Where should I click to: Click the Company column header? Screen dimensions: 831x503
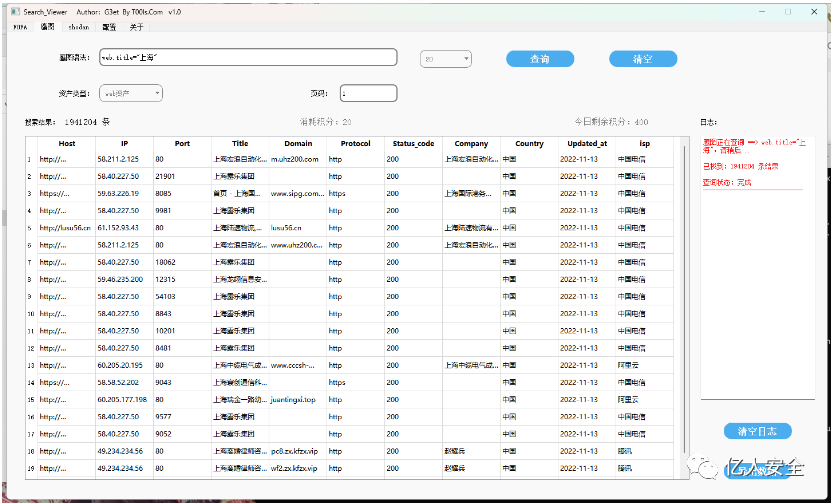471,144
